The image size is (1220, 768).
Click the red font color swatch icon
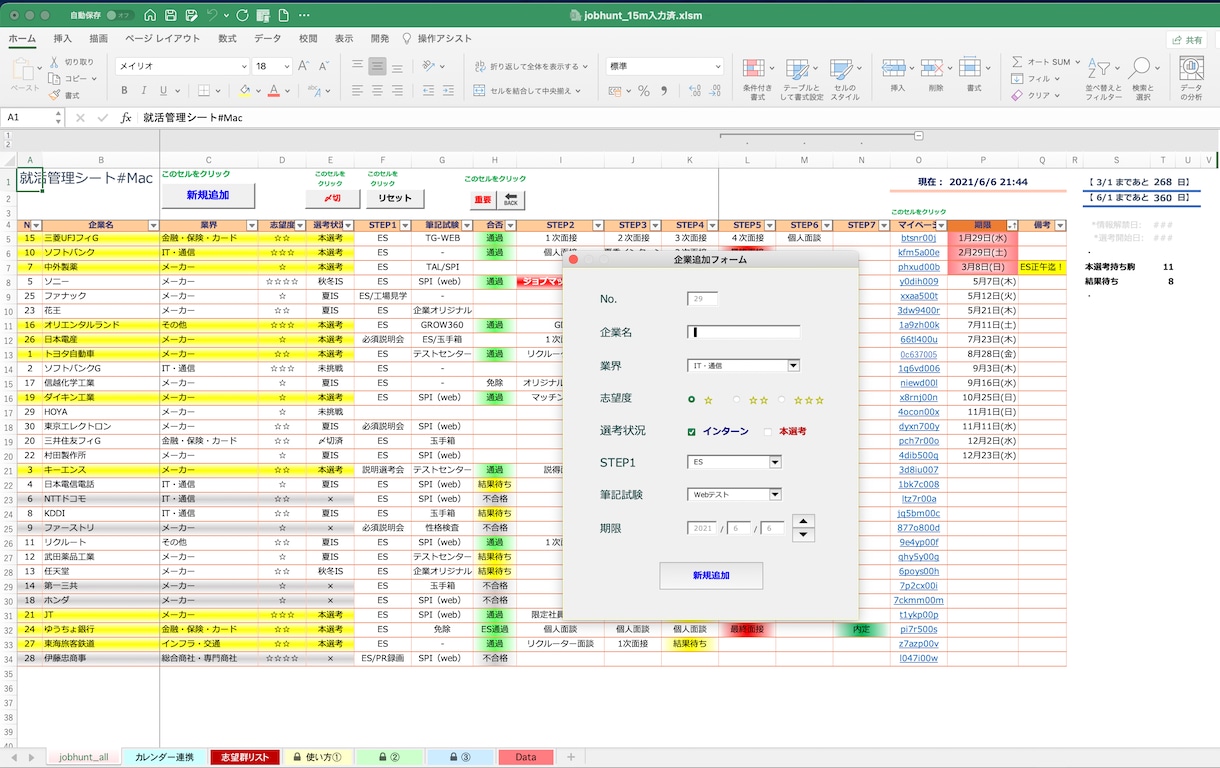(273, 91)
